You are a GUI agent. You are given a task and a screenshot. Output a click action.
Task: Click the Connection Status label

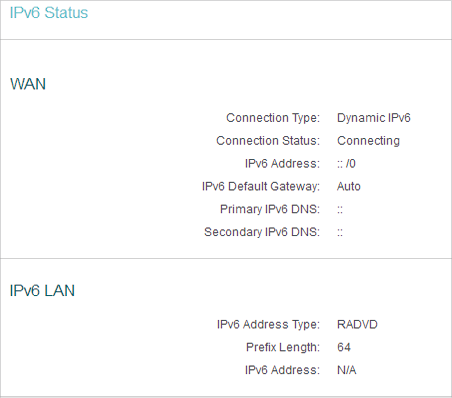(x=268, y=141)
